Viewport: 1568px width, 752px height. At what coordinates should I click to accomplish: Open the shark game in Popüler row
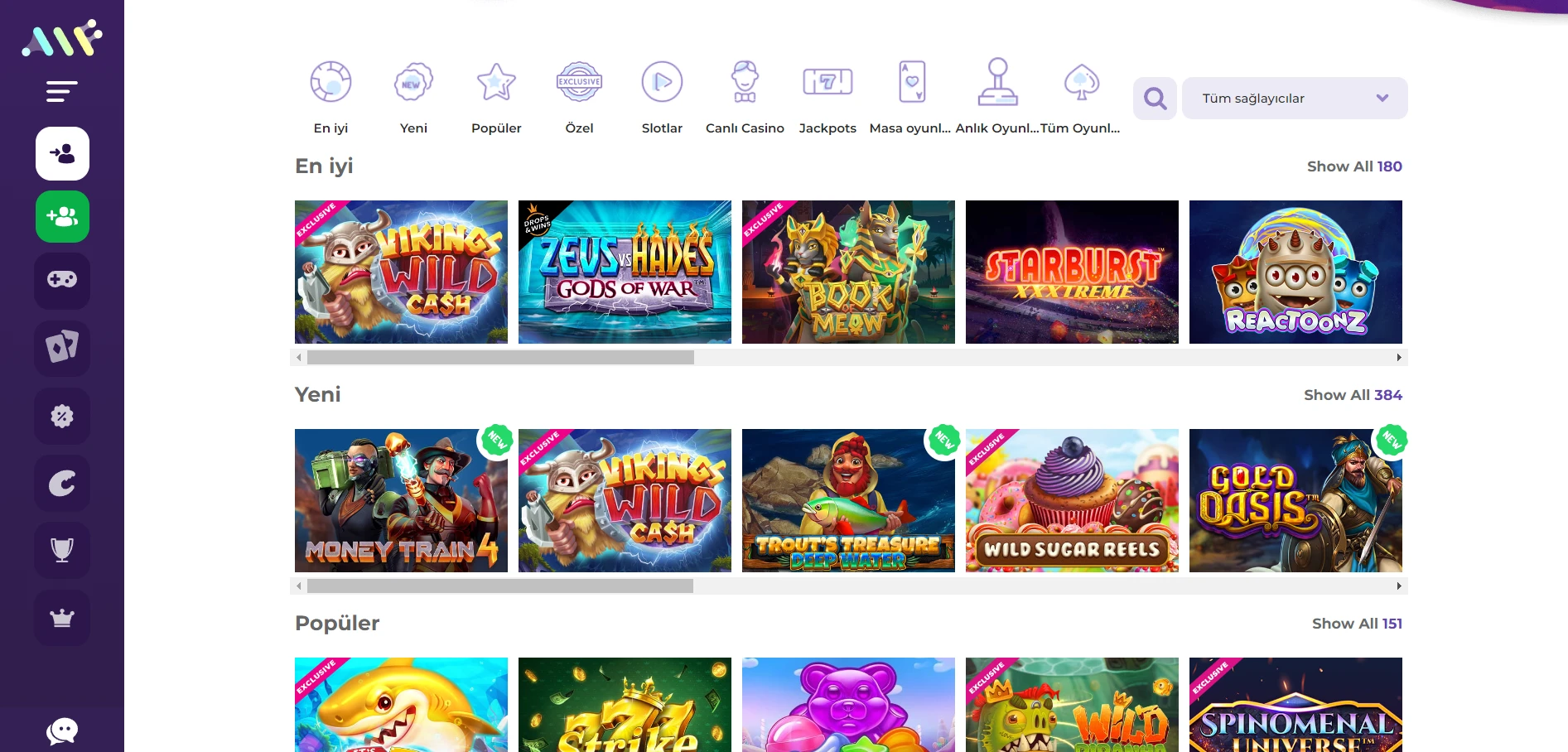point(401,705)
